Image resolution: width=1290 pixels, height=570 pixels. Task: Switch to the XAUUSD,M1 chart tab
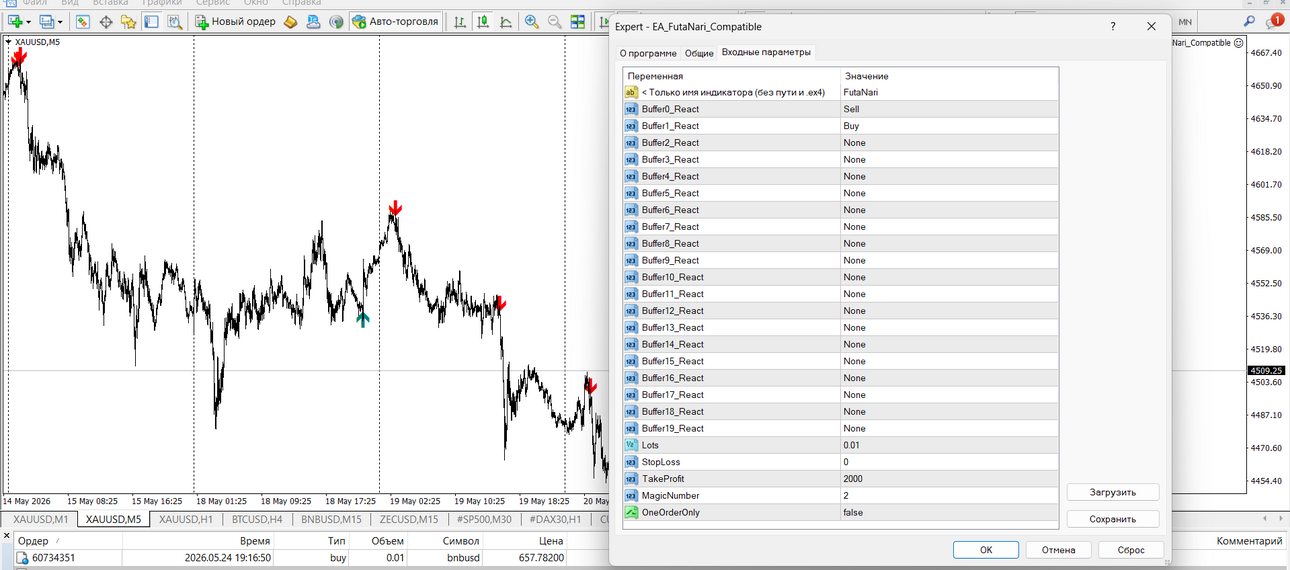[40, 519]
